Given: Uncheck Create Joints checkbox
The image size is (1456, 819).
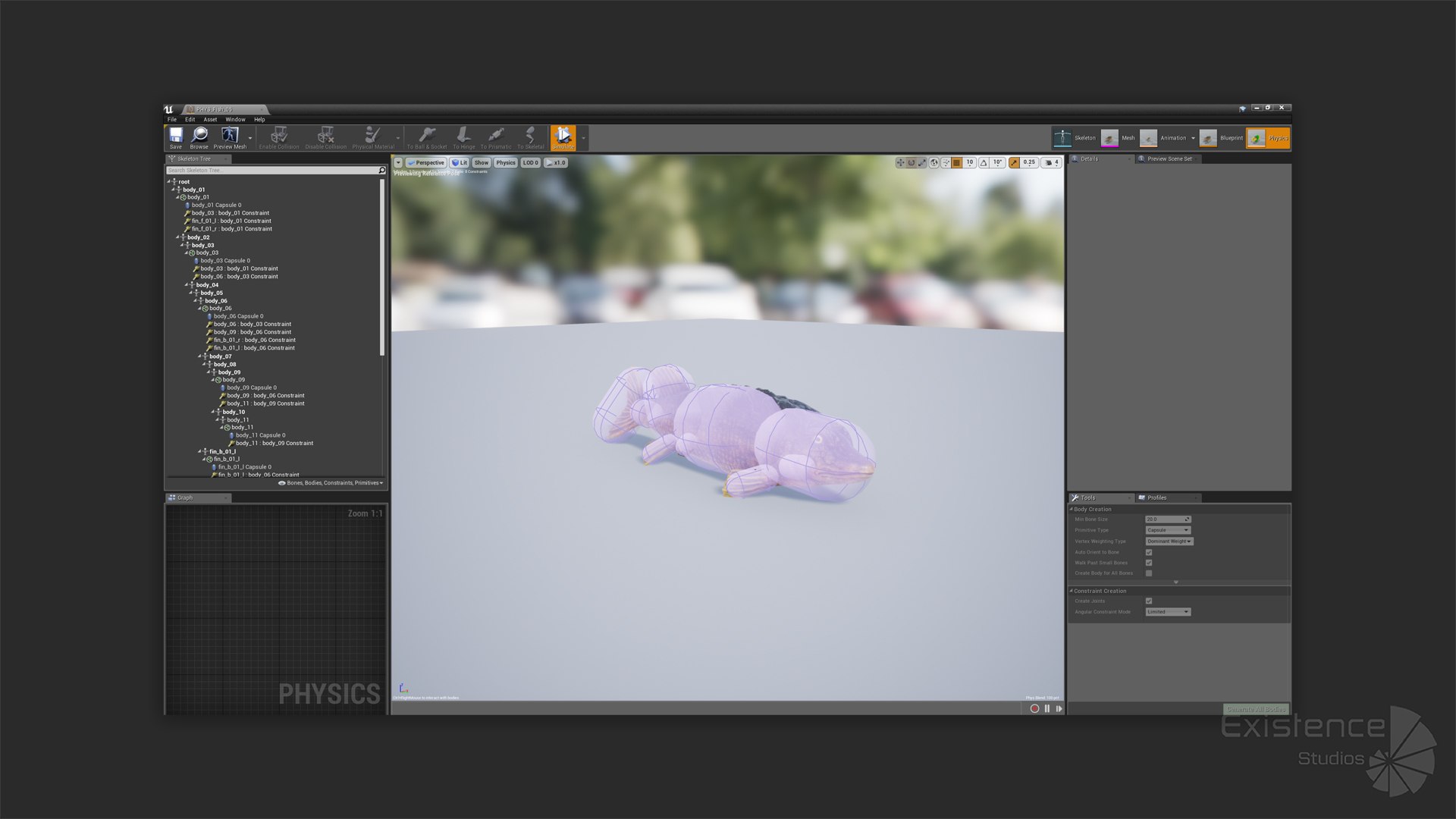Looking at the screenshot, I should (x=1149, y=601).
